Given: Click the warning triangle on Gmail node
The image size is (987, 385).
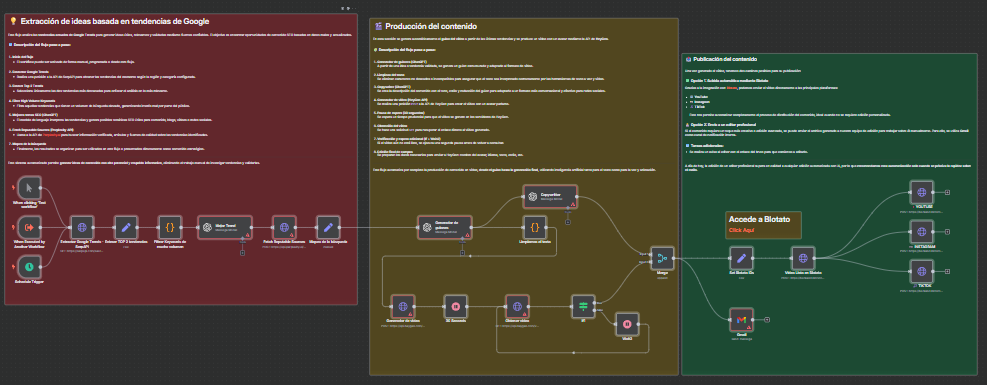Looking at the screenshot, I should 749,327.
